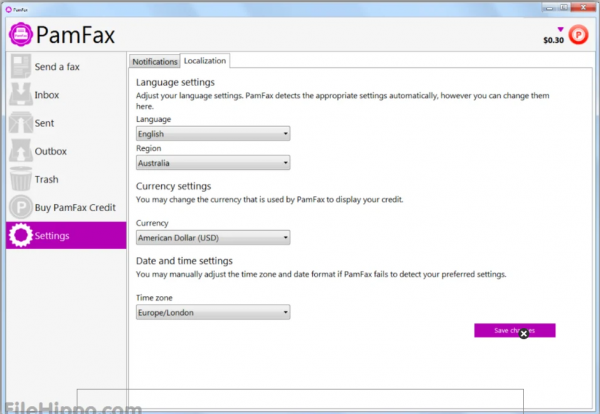This screenshot has height=414, width=600.
Task: Go to the Sent label
Action: coord(44,123)
